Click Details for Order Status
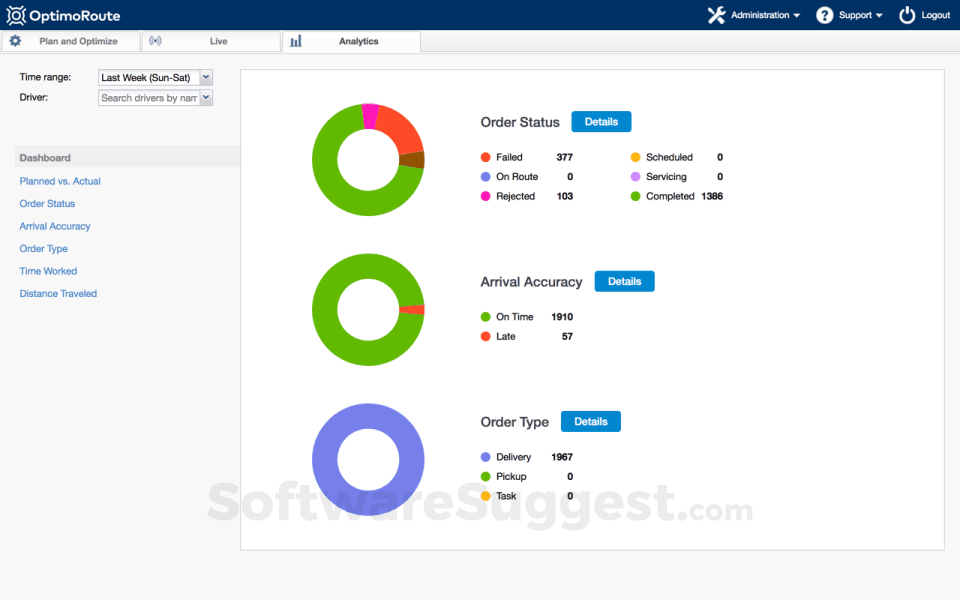This screenshot has height=600, width=960. pos(601,121)
